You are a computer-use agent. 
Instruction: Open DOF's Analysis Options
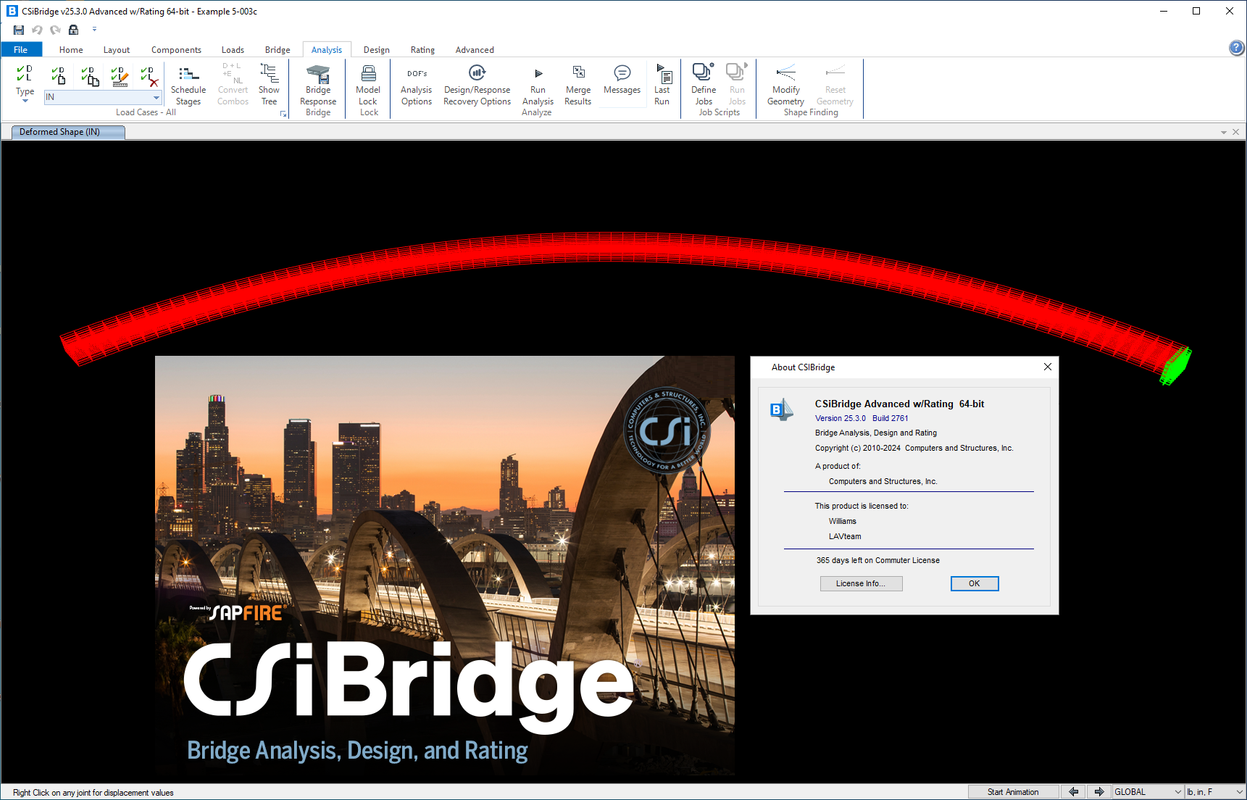point(416,85)
